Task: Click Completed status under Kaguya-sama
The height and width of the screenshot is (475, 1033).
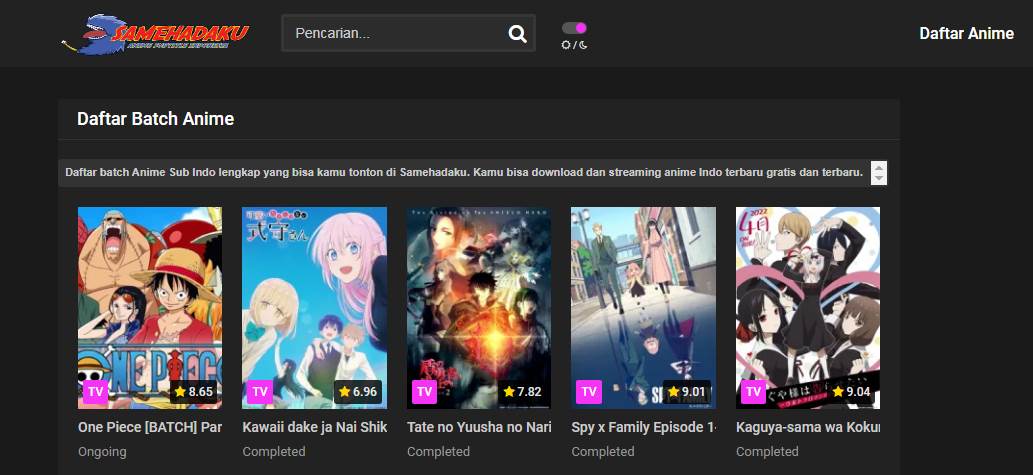Action: [x=767, y=452]
